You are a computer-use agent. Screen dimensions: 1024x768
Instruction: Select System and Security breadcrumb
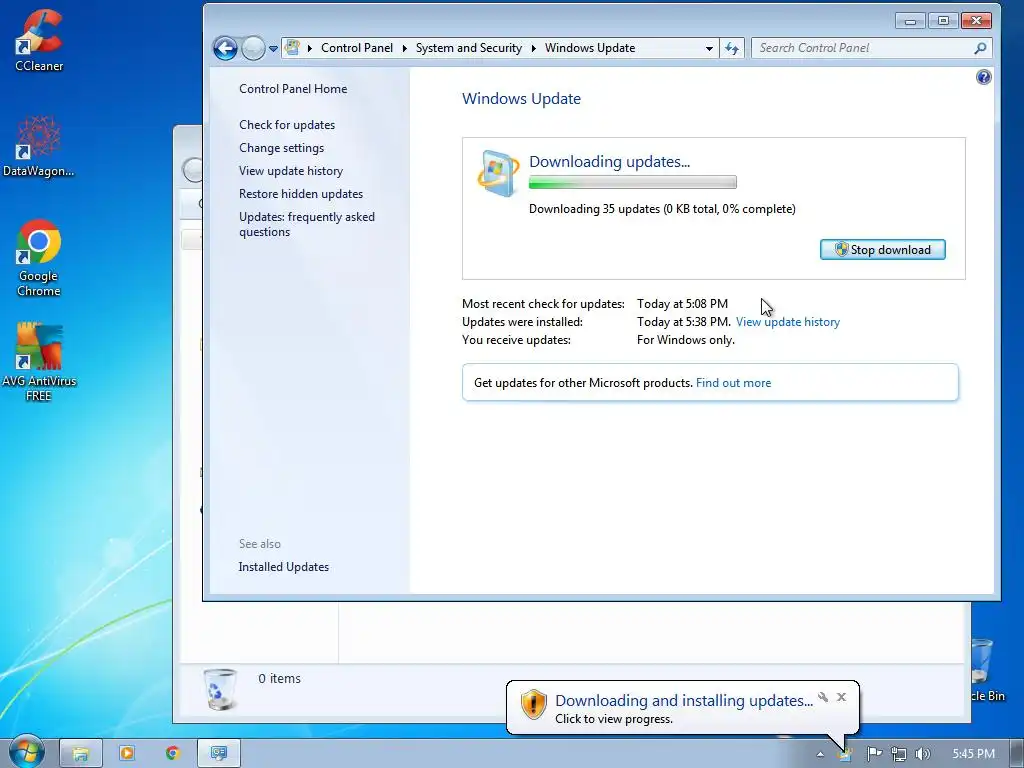[x=469, y=48]
